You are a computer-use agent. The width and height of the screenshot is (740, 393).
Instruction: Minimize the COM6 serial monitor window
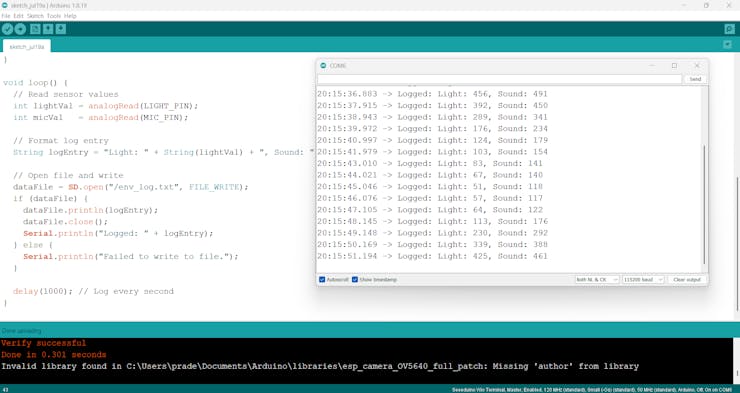coord(653,66)
